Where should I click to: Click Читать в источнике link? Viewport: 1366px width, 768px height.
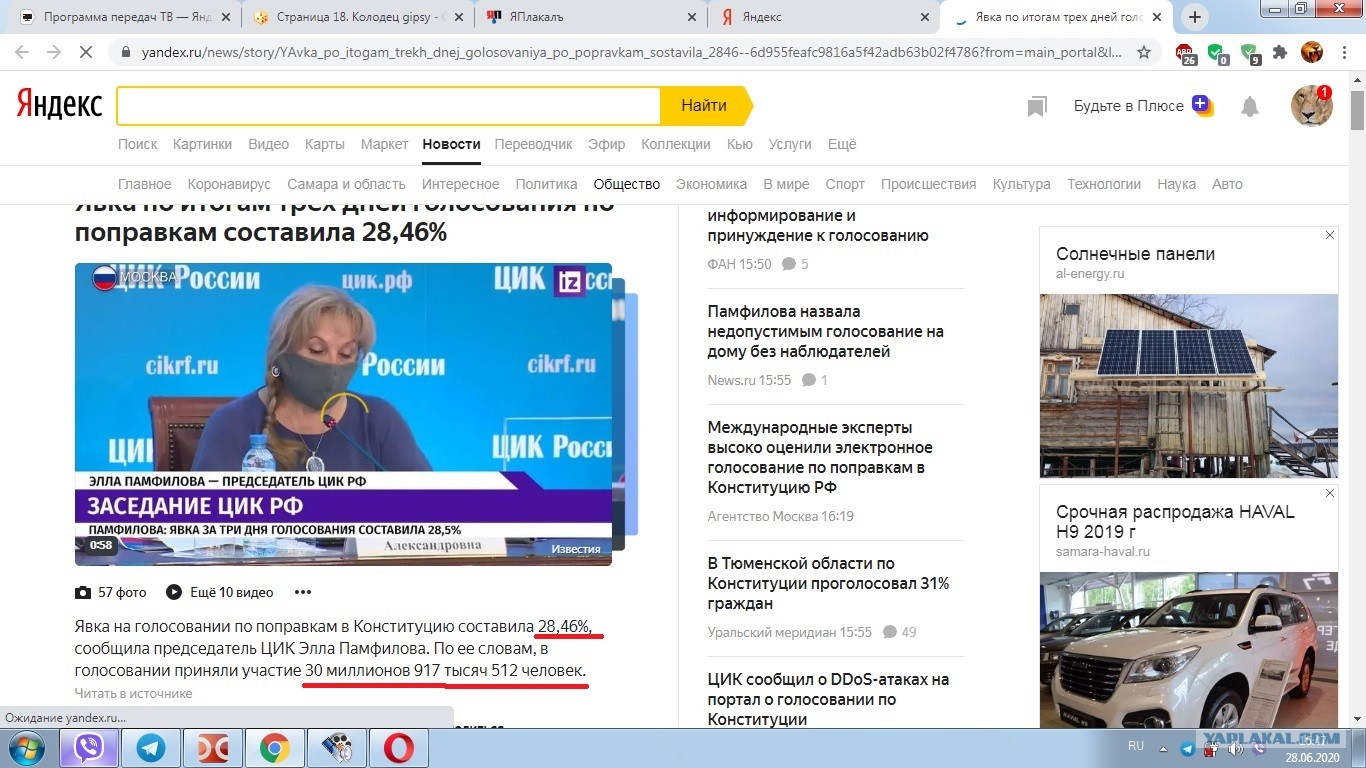[x=133, y=693]
